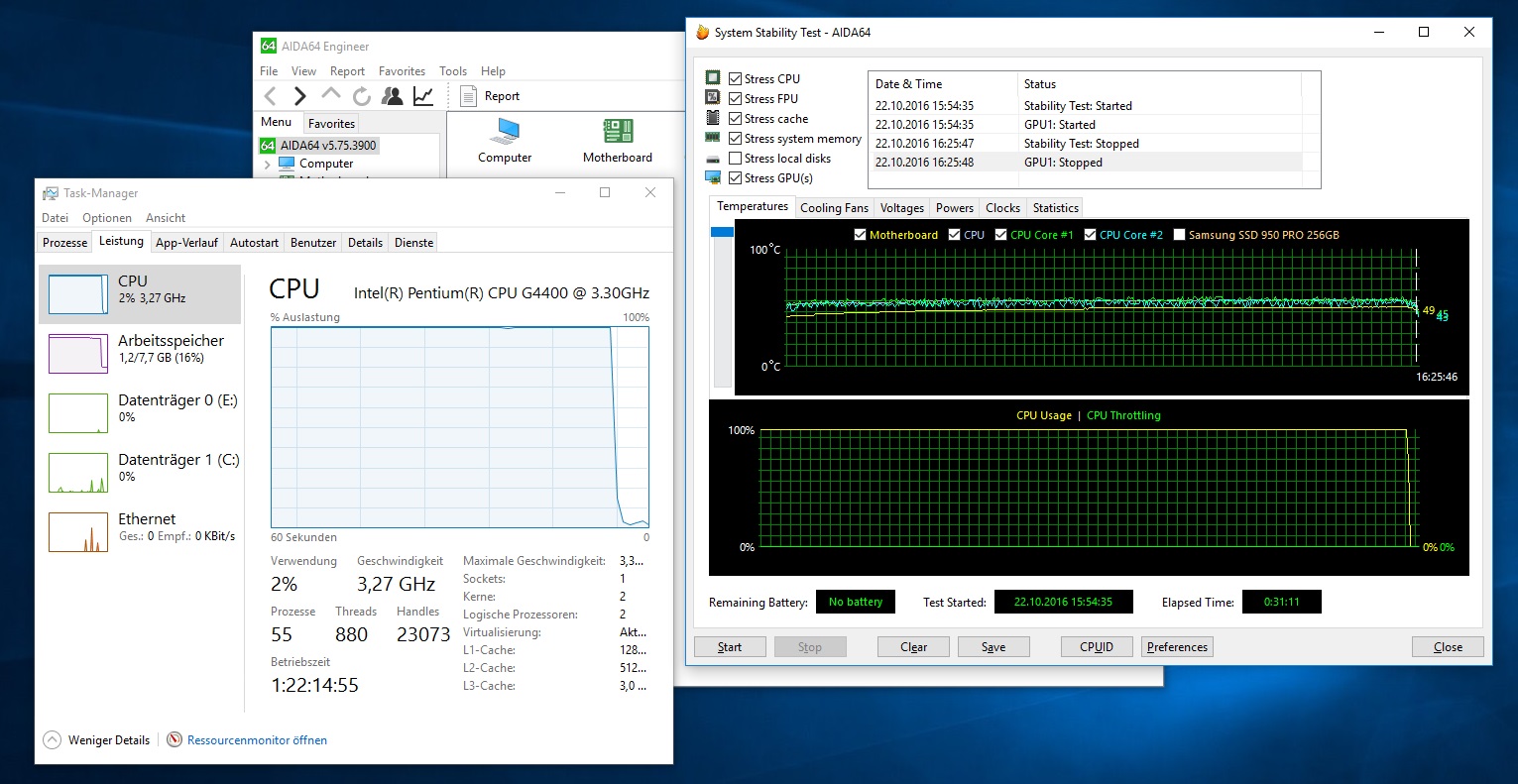1518x784 pixels.
Task: Open the Help menu in AIDA64
Action: click(493, 71)
